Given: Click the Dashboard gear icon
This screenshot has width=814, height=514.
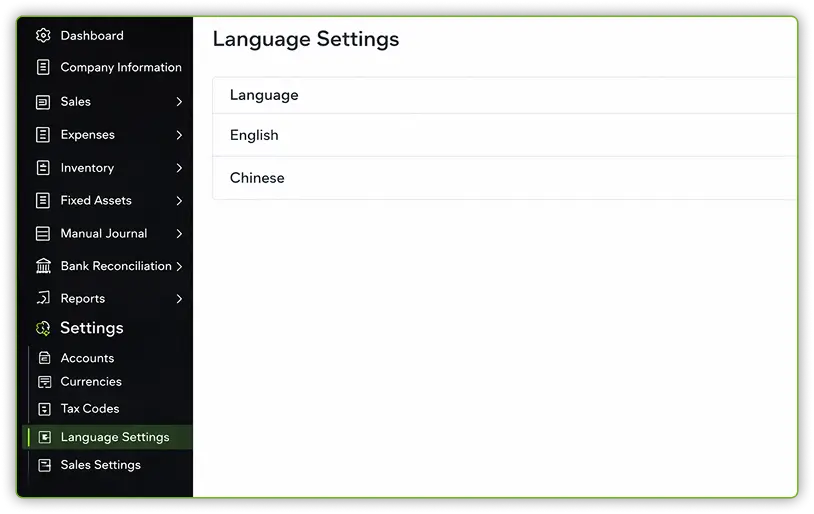Looking at the screenshot, I should tap(43, 36).
